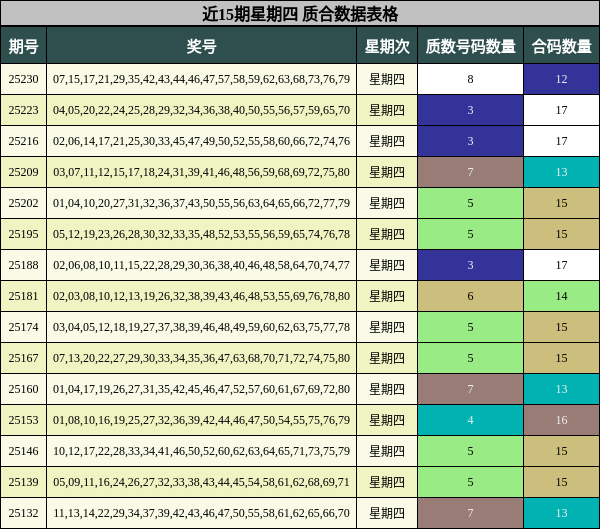
Task: Click prime count 6 in row 25181
Action: tap(470, 296)
